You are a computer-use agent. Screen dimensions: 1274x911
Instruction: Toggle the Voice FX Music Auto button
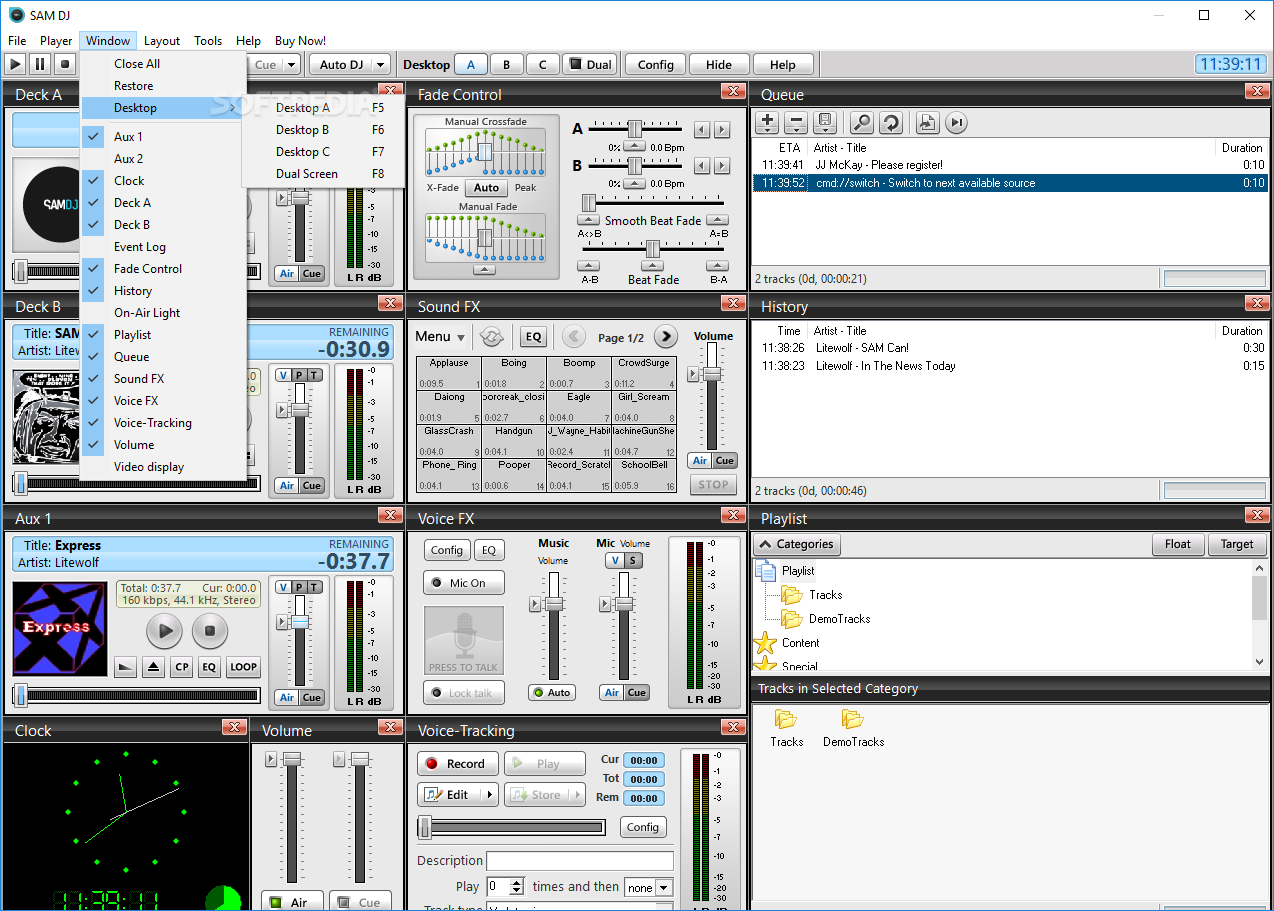[552, 692]
